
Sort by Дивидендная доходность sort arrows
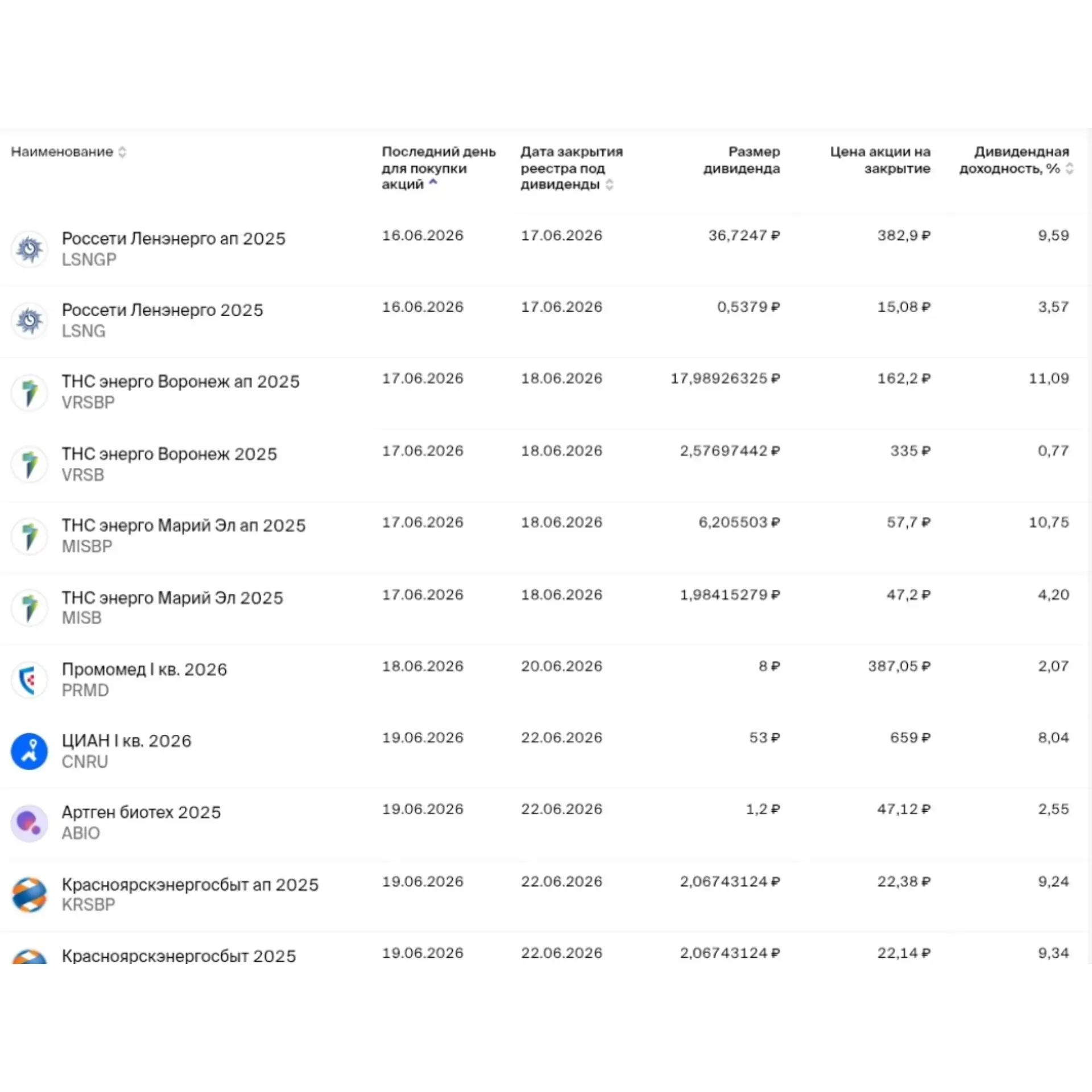[x=1069, y=168]
